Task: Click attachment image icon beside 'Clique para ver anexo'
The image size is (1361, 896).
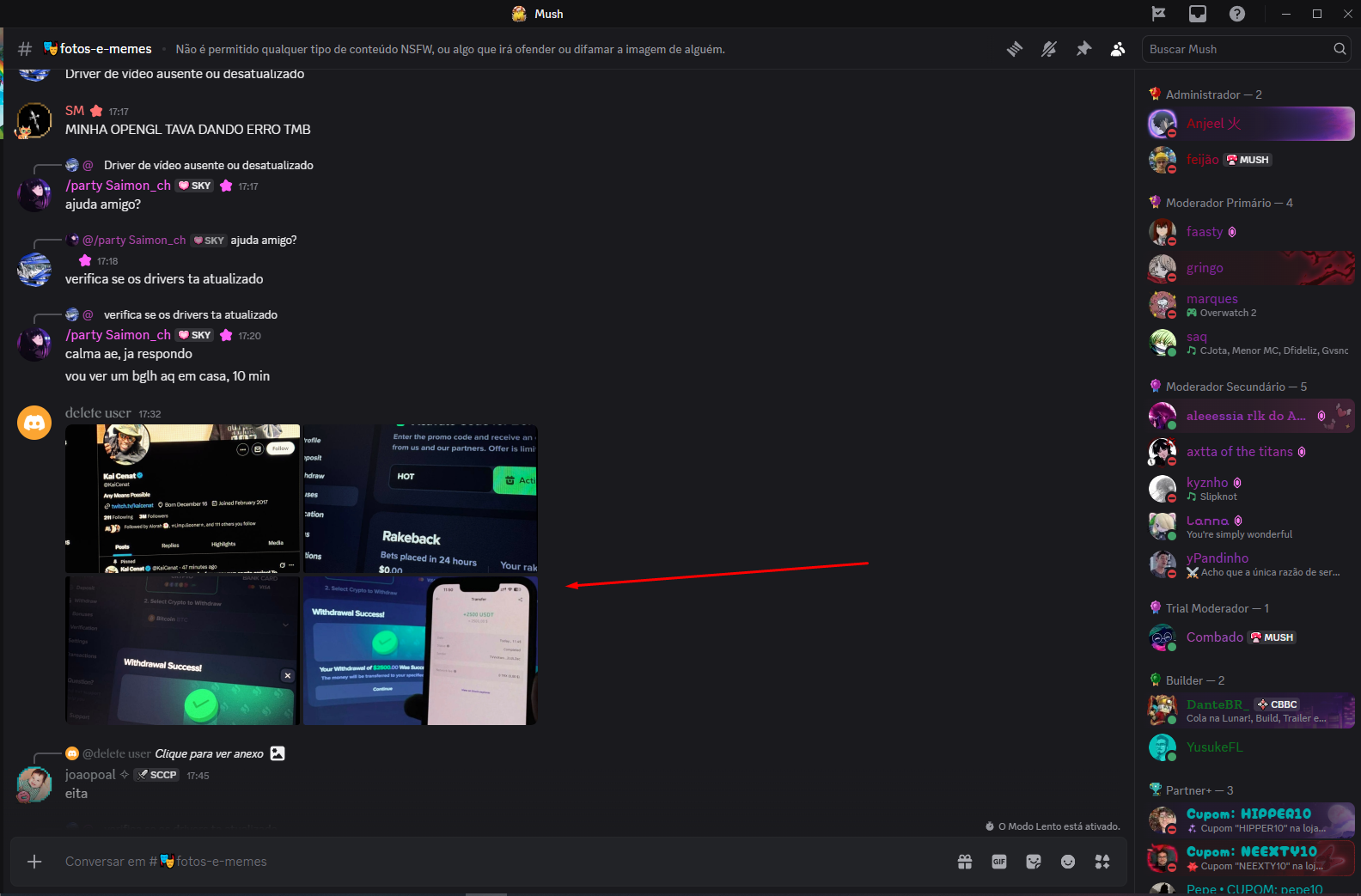Action: (x=278, y=753)
